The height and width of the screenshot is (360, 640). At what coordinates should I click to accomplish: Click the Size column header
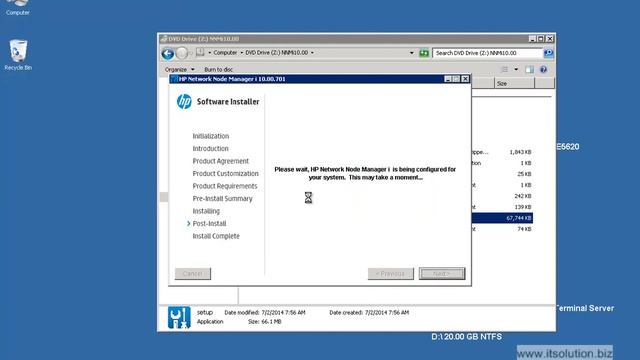[514, 83]
